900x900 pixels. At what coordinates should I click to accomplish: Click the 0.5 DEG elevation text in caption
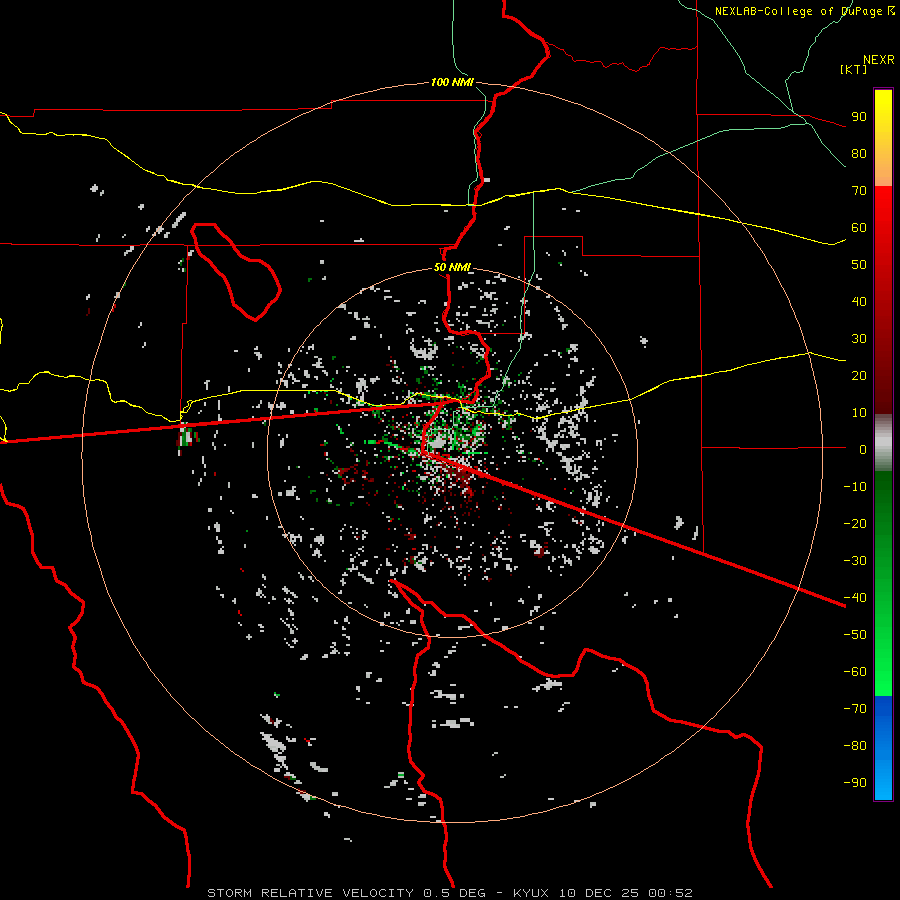tap(455, 893)
